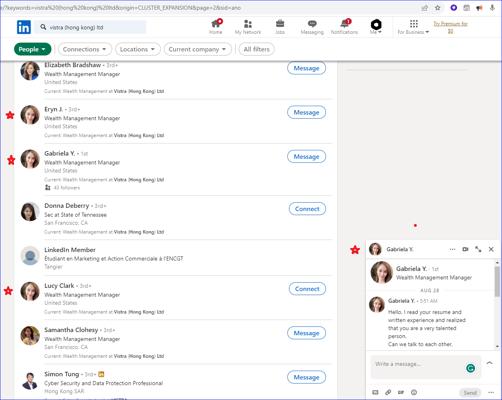Maximize the Gabriela chat window
This screenshot has width=502, height=400.
pyautogui.click(x=478, y=249)
